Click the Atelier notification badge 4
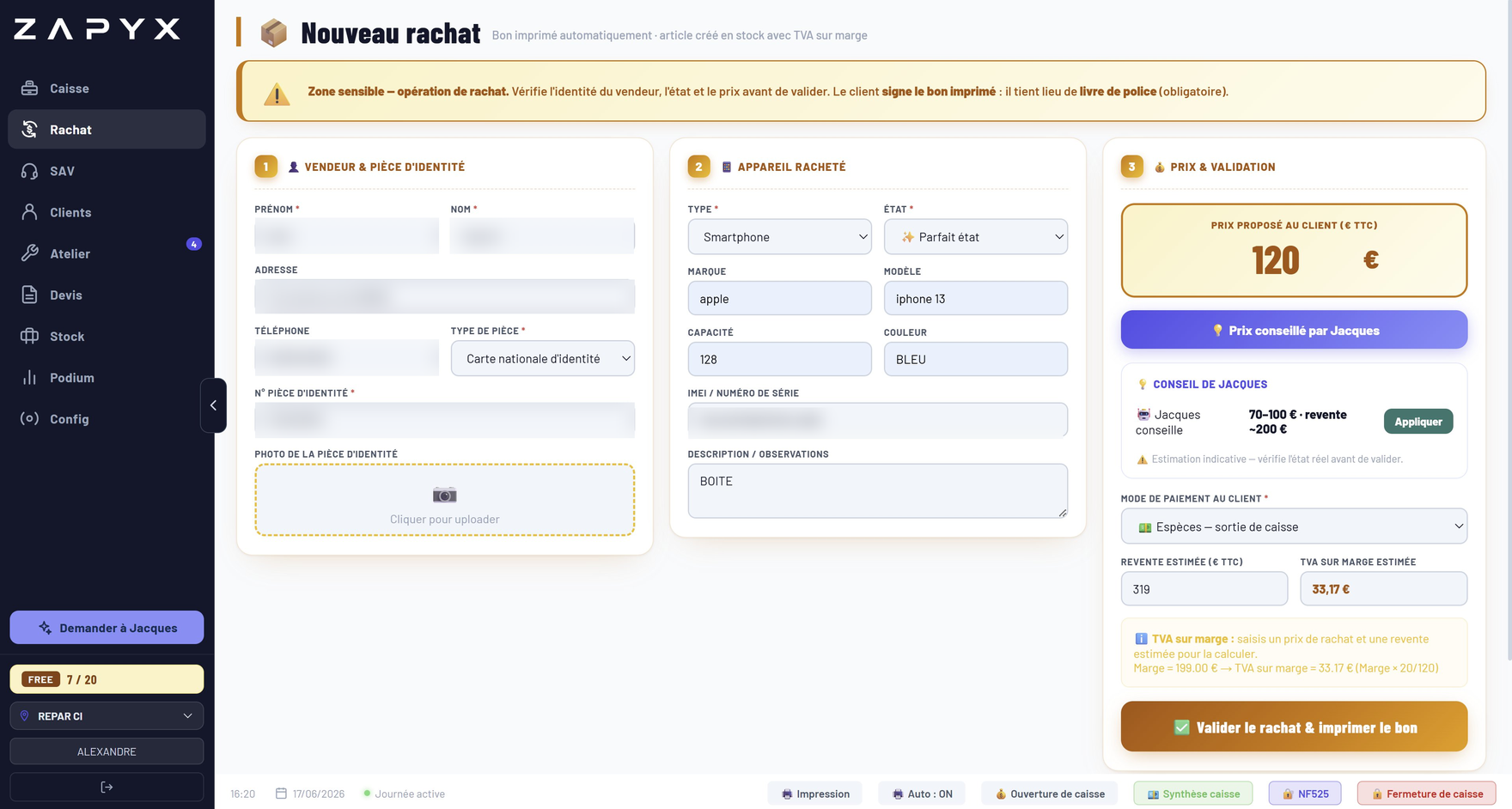The height and width of the screenshot is (809, 1512). [194, 244]
